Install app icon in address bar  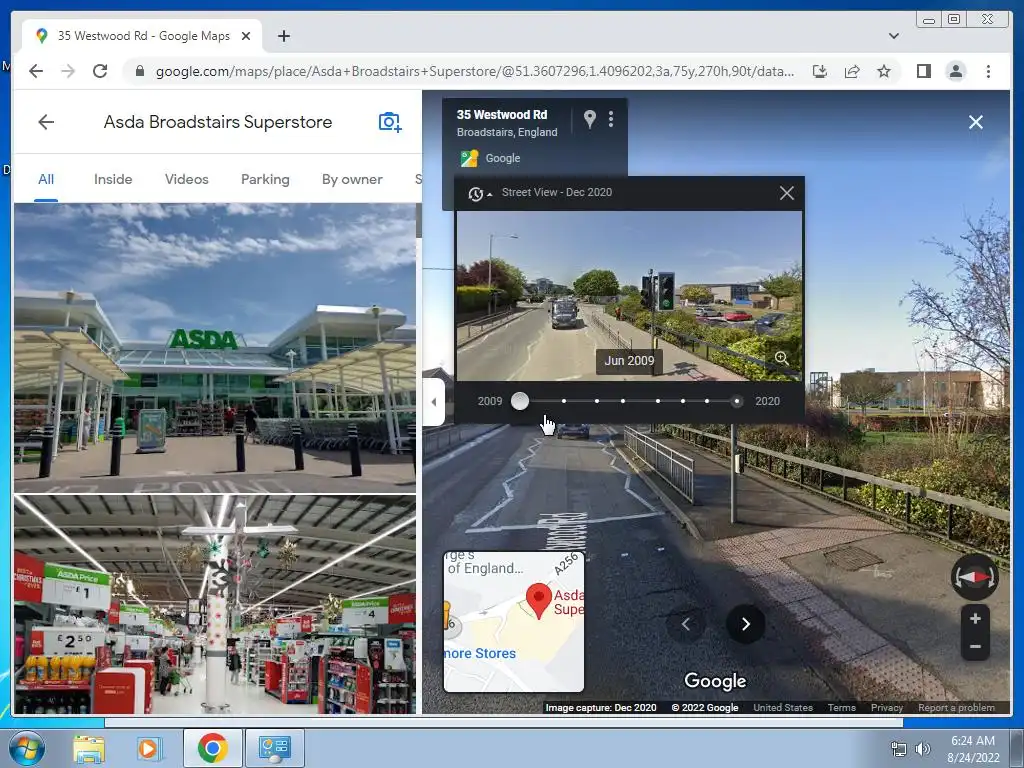point(820,71)
